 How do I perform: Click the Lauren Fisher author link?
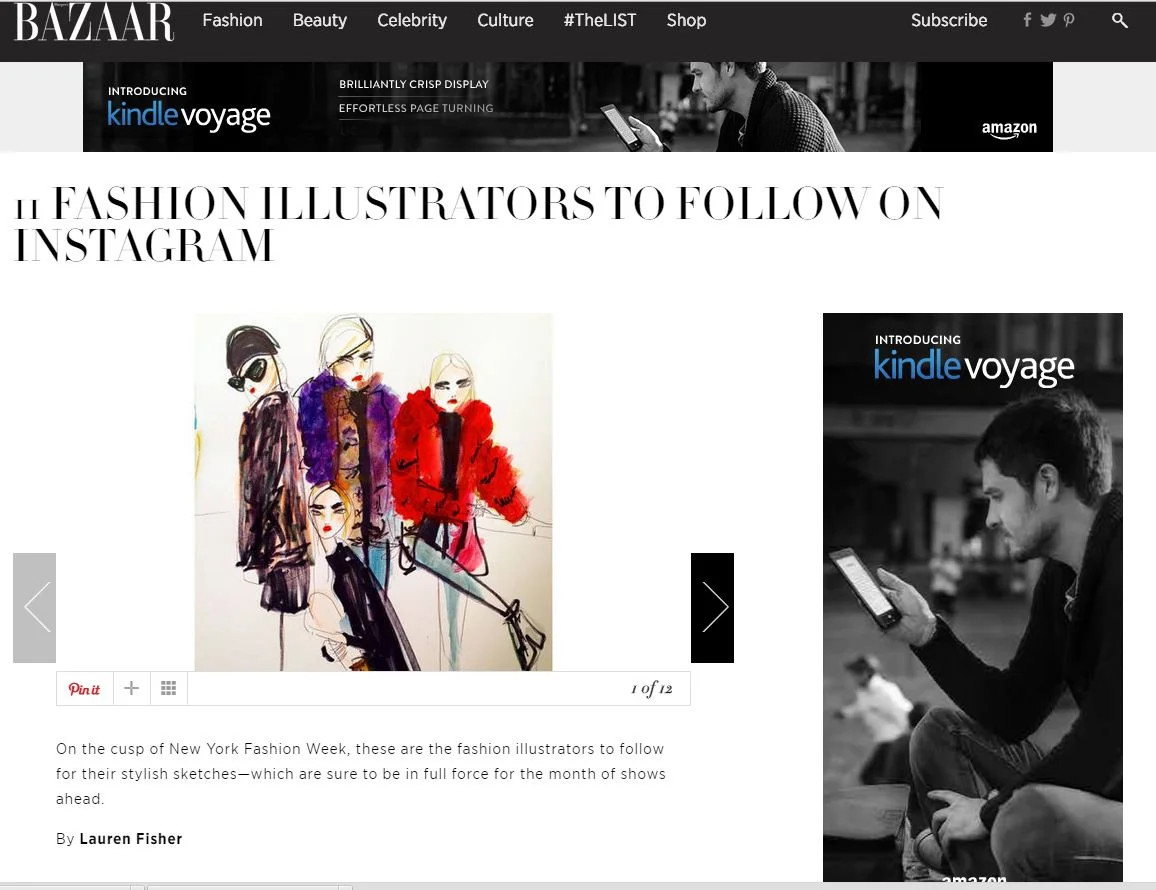coord(130,838)
